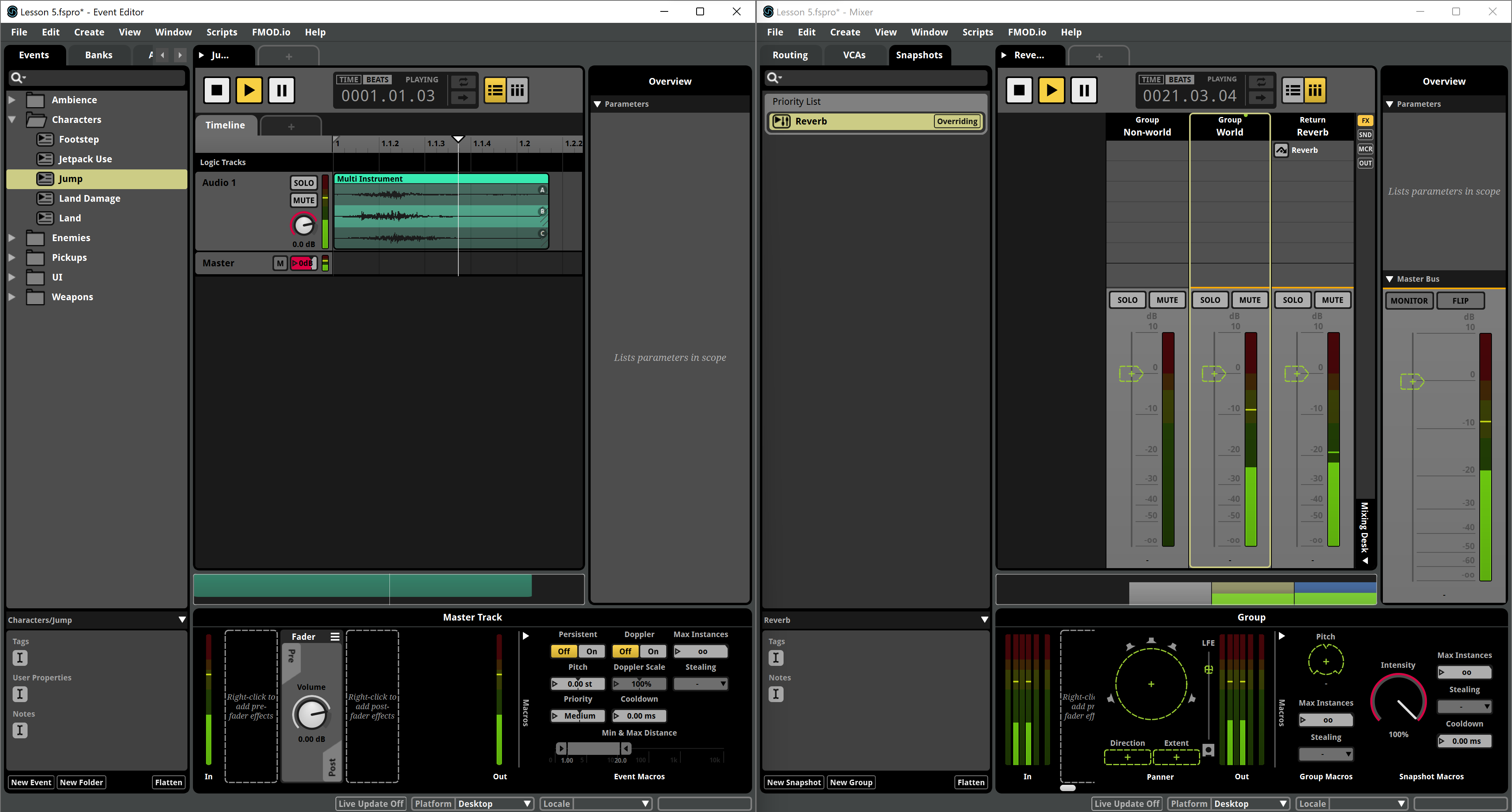Select the Land Damage event icon
Screen dimensions: 1512x812
(x=45, y=199)
